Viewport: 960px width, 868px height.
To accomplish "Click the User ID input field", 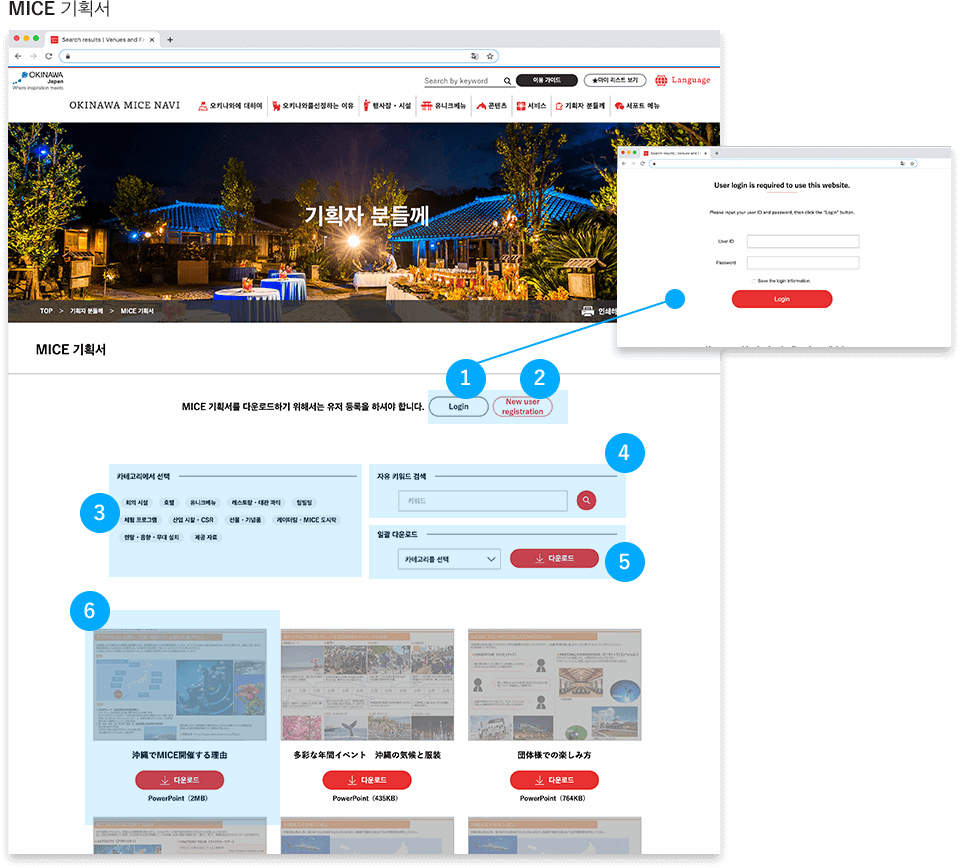I will click(803, 242).
